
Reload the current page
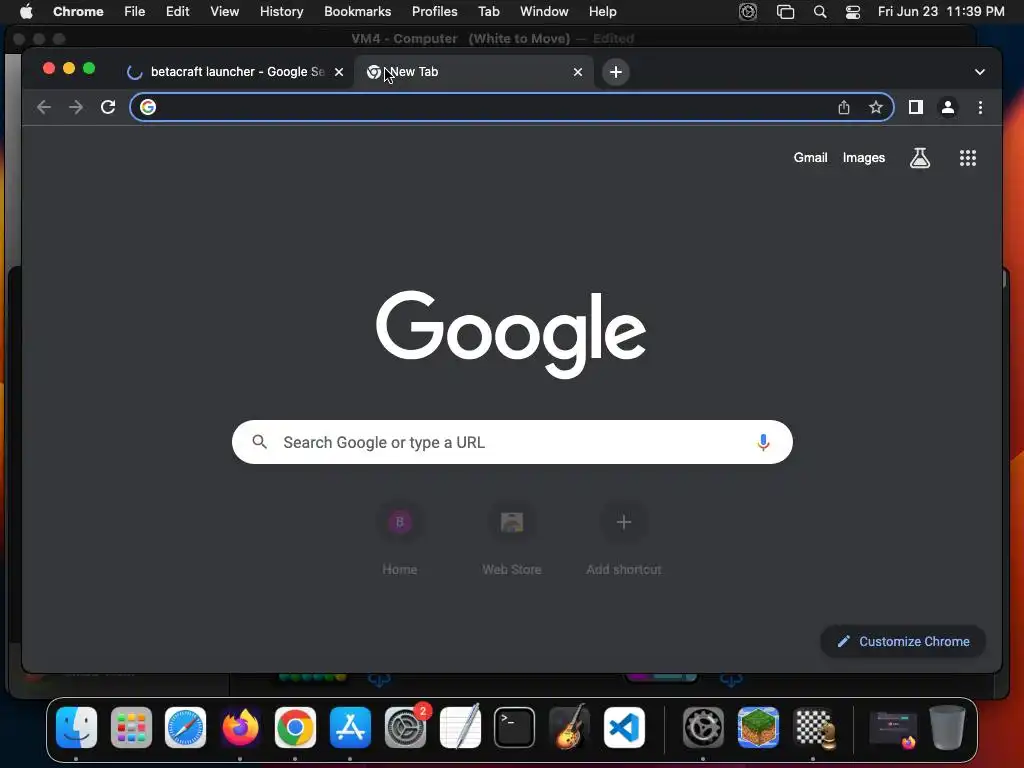point(108,107)
